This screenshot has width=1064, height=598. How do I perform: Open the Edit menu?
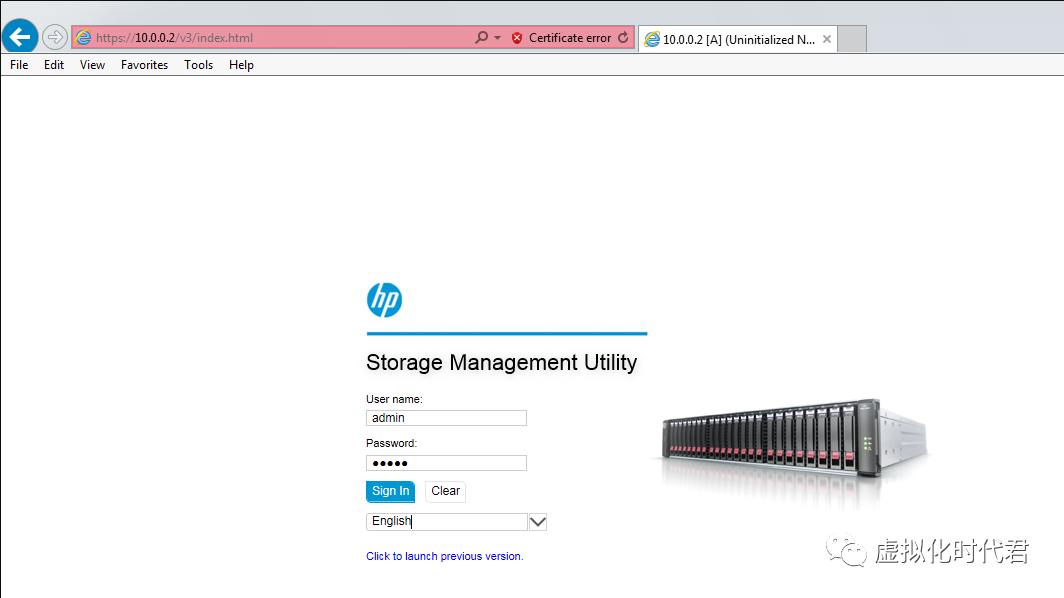pyautogui.click(x=54, y=64)
